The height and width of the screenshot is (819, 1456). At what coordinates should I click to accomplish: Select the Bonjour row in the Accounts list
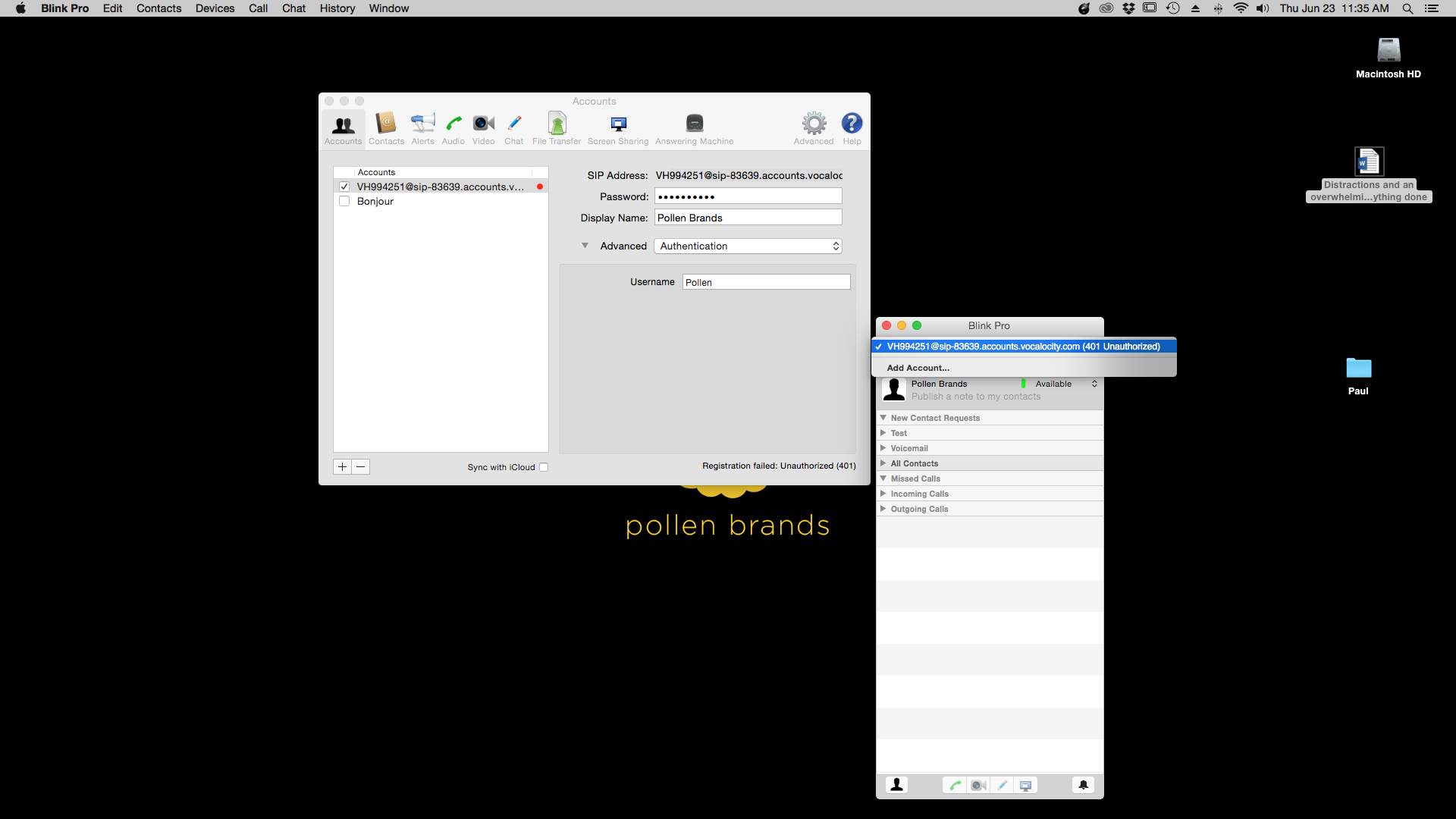(441, 201)
